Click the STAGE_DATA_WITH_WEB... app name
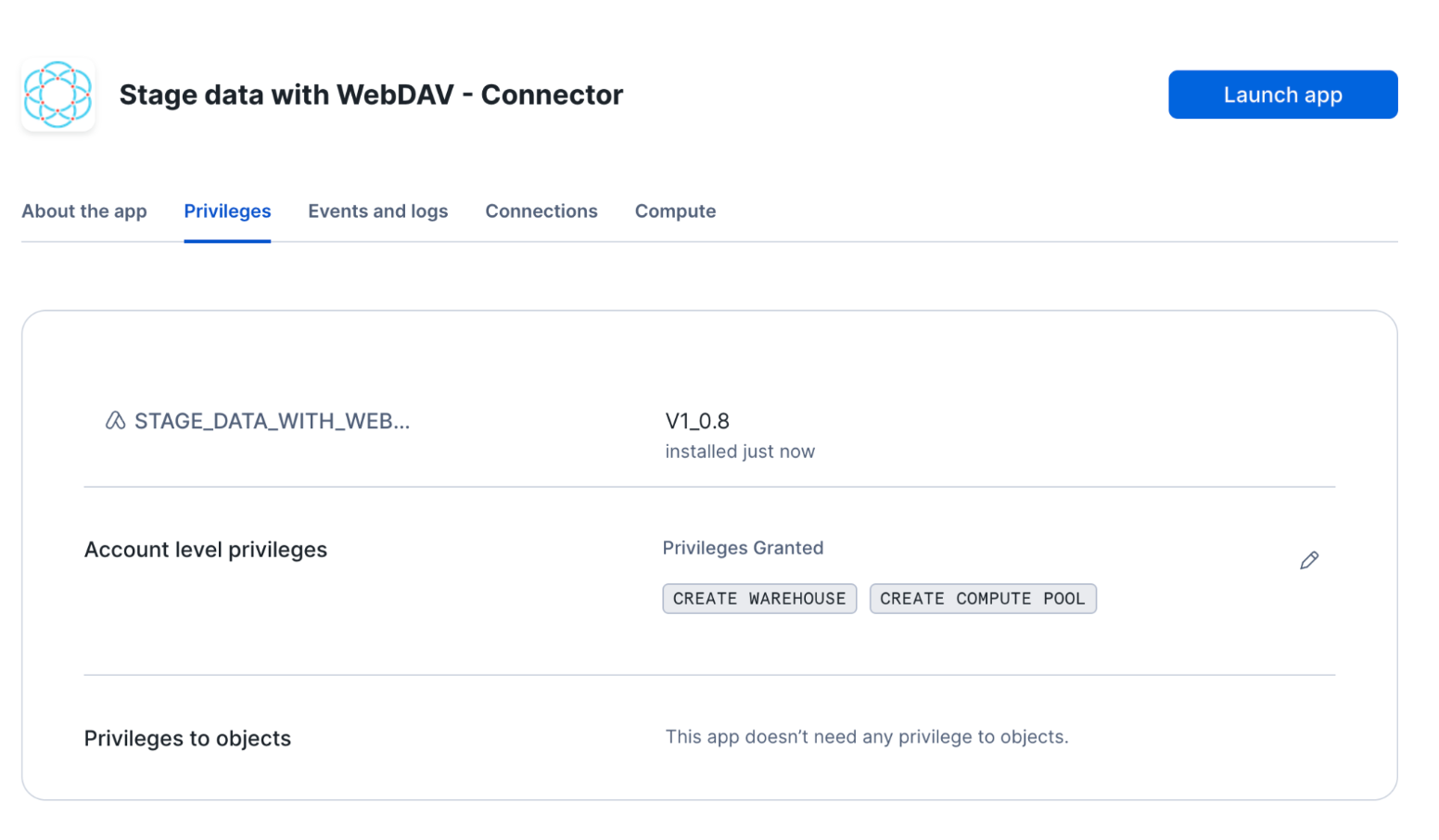The width and height of the screenshot is (1439, 840). click(x=272, y=421)
